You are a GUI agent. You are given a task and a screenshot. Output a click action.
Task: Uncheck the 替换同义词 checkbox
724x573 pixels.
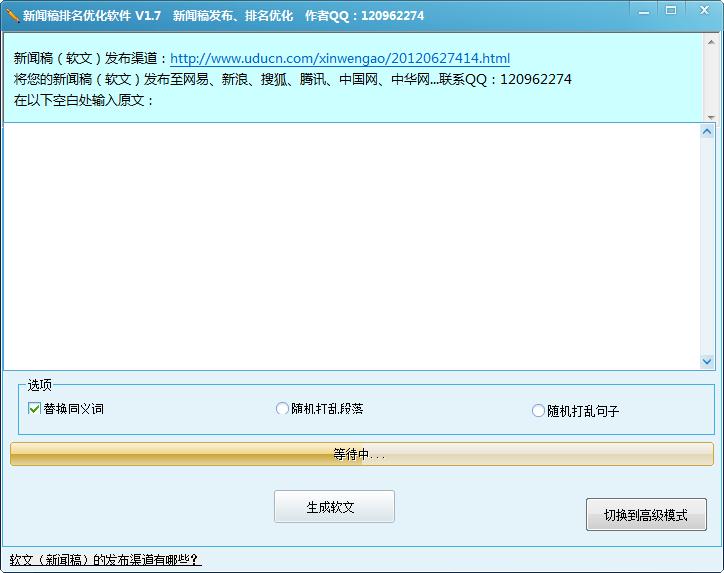click(x=34, y=408)
